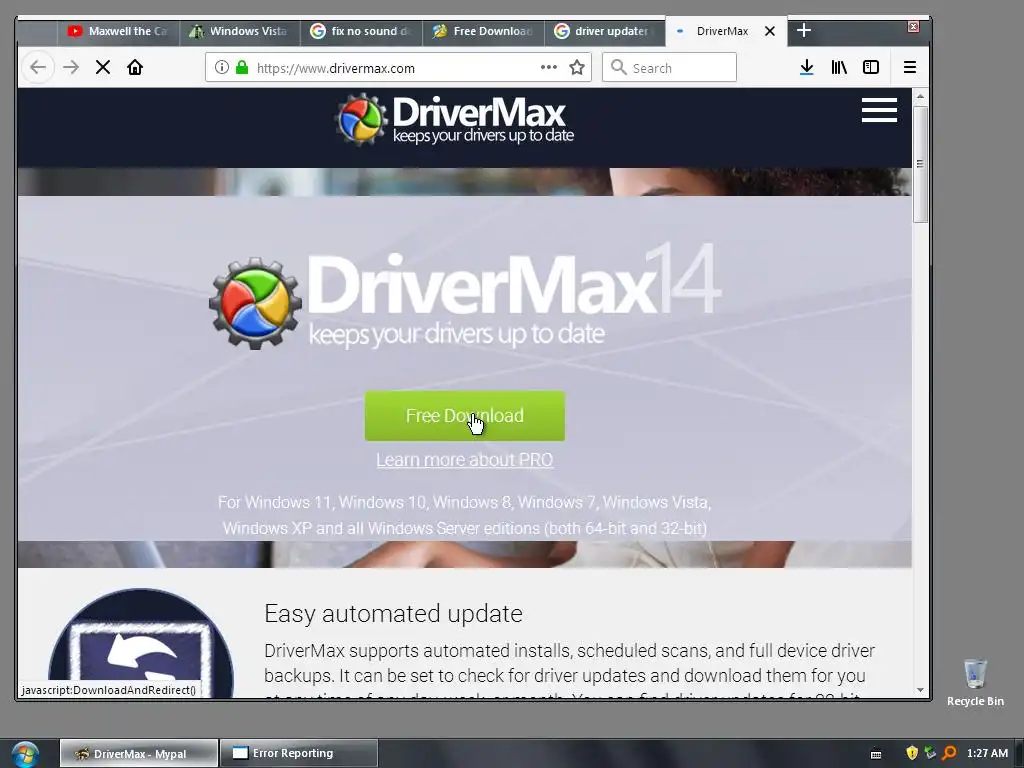
Task: Open the browser home page icon
Action: click(135, 67)
